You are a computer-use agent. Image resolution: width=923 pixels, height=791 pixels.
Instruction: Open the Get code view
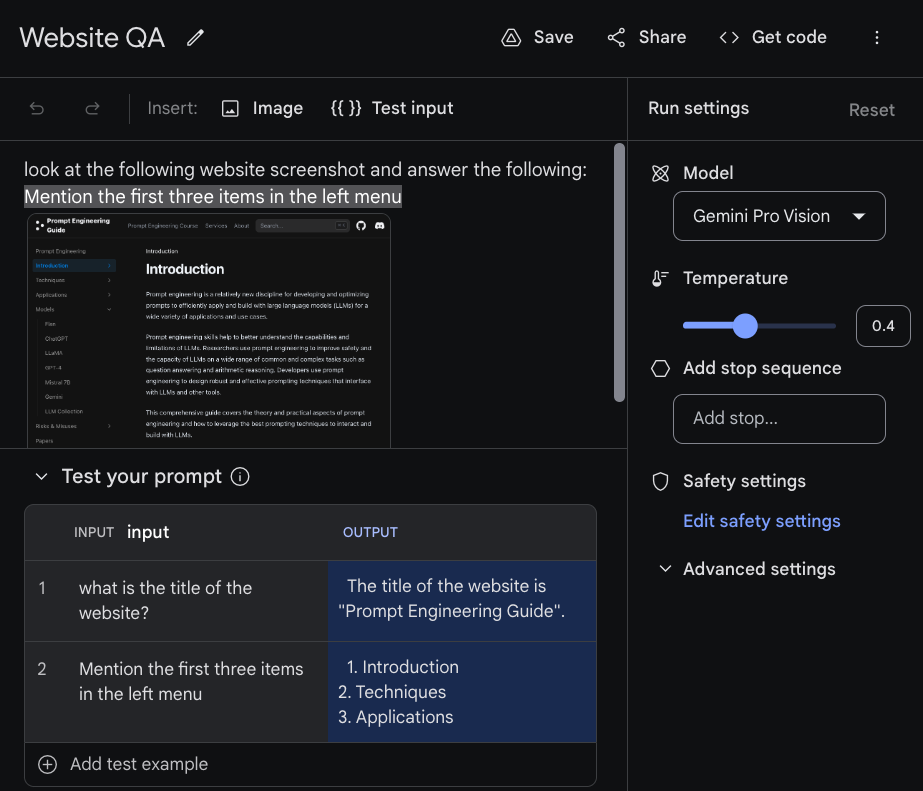(x=773, y=38)
